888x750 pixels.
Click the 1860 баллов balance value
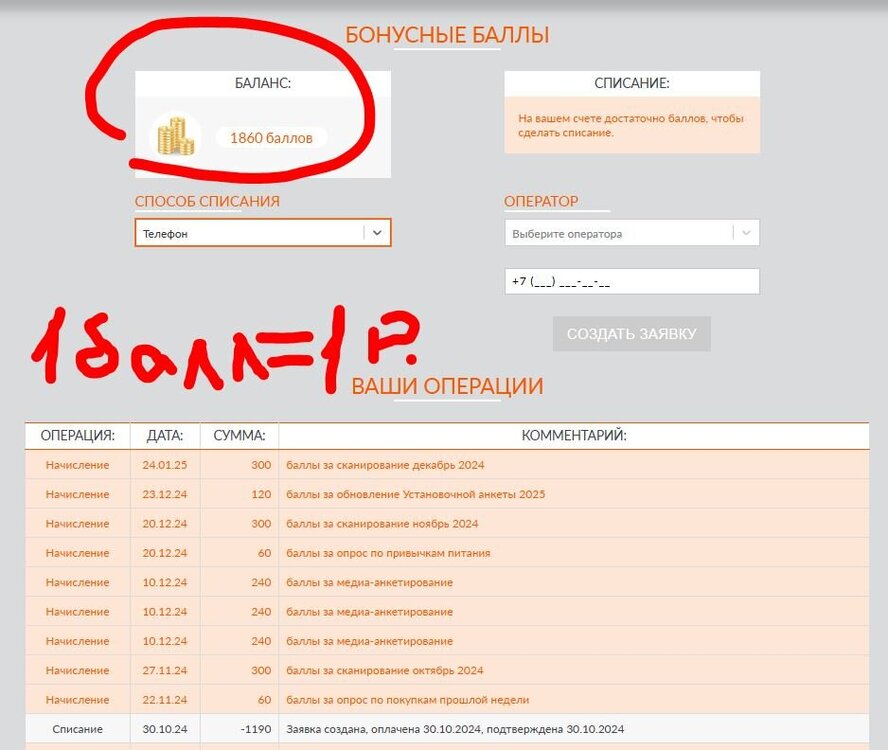pyautogui.click(x=271, y=138)
